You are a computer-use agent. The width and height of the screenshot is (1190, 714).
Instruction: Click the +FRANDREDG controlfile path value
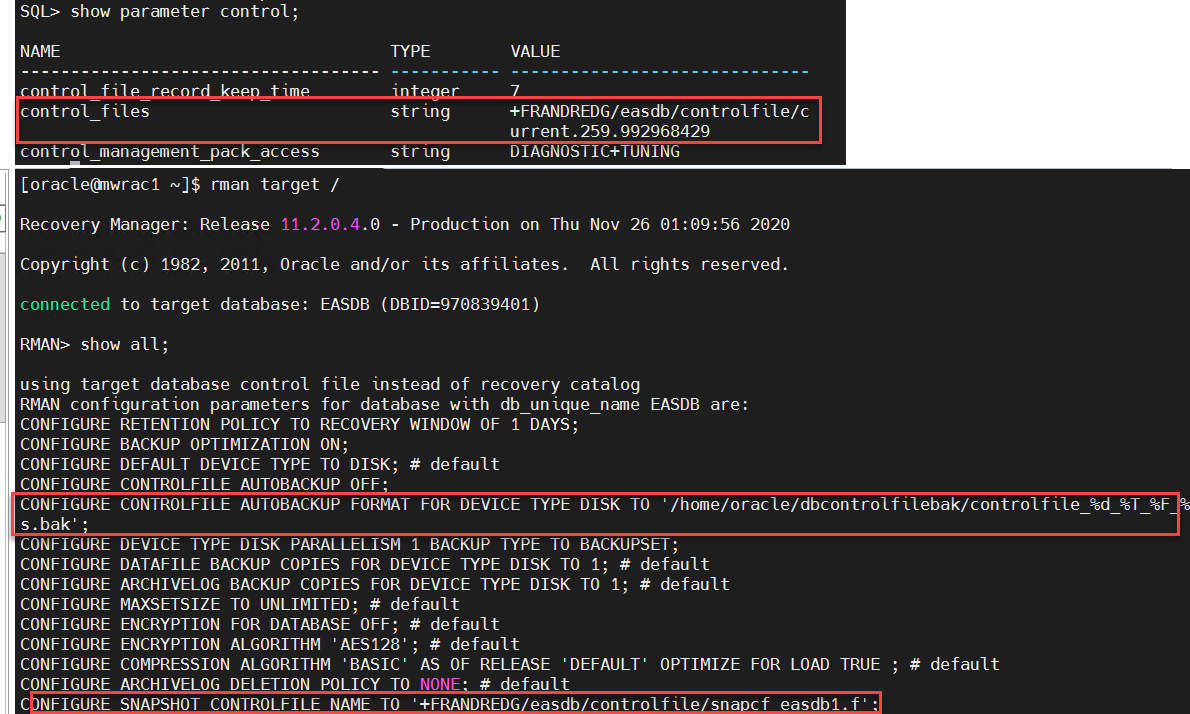[660, 121]
